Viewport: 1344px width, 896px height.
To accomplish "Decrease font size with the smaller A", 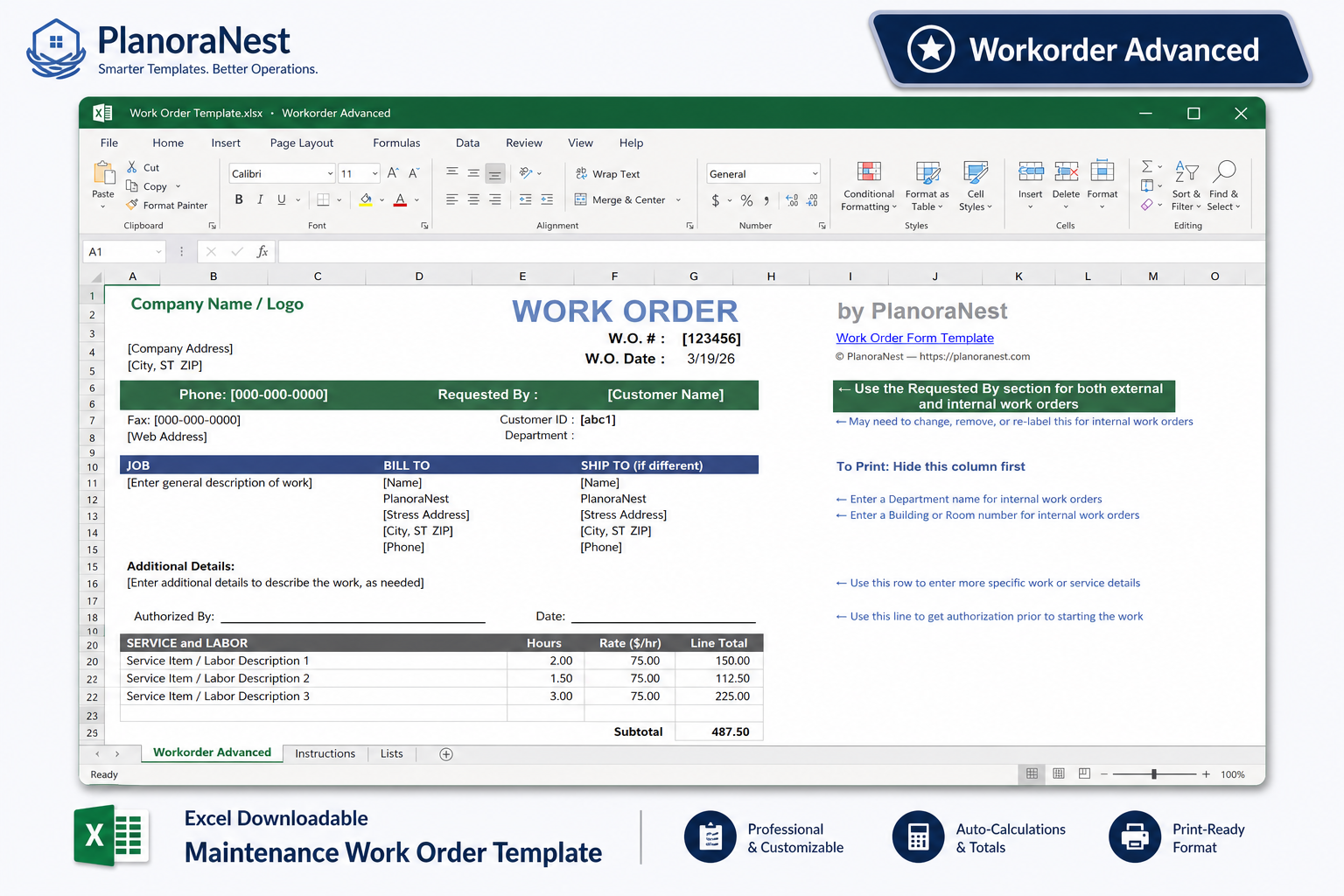I will [x=414, y=173].
